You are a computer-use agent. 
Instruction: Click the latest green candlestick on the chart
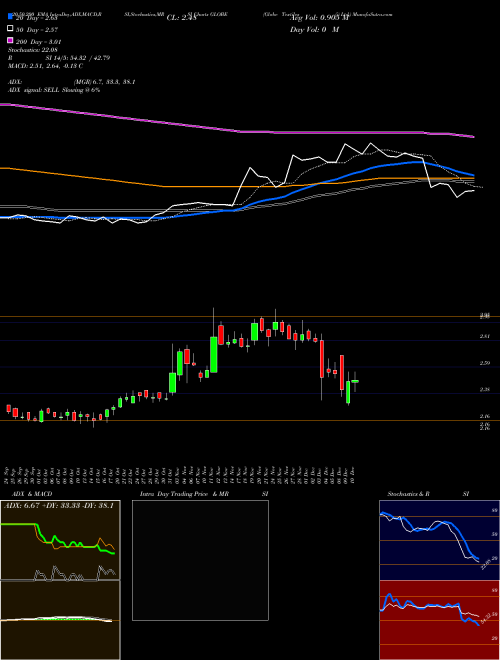point(355,381)
